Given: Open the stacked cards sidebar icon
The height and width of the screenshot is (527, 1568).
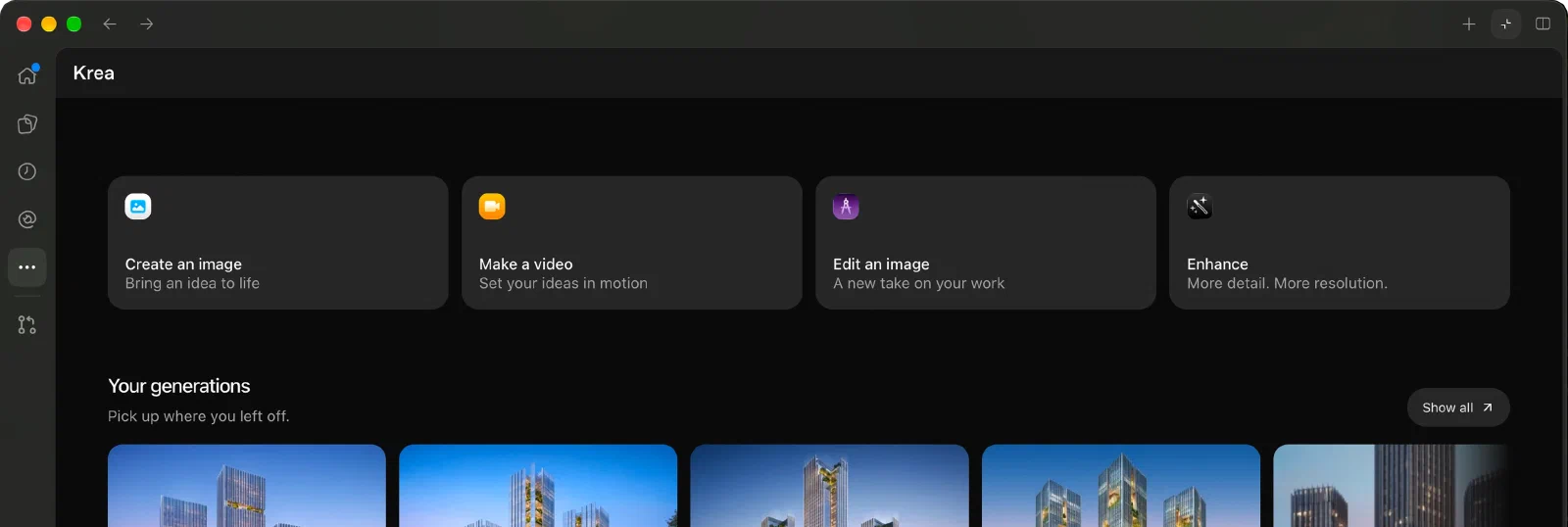Looking at the screenshot, I should pos(27,123).
